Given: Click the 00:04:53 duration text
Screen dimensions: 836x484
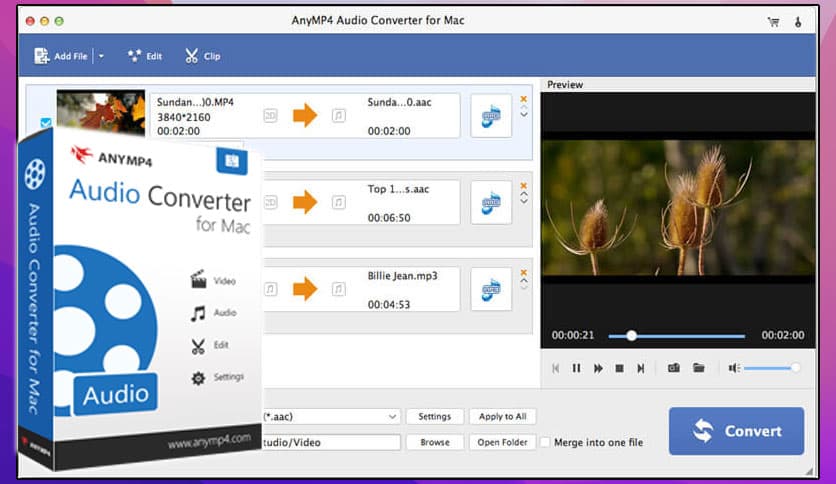Looking at the screenshot, I should [x=389, y=304].
